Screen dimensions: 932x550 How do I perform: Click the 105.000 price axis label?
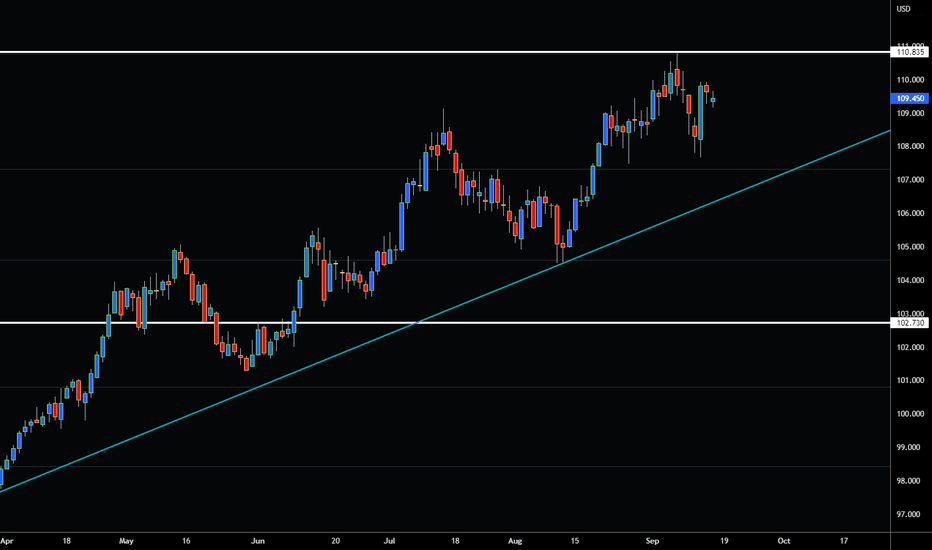pyautogui.click(x=910, y=247)
